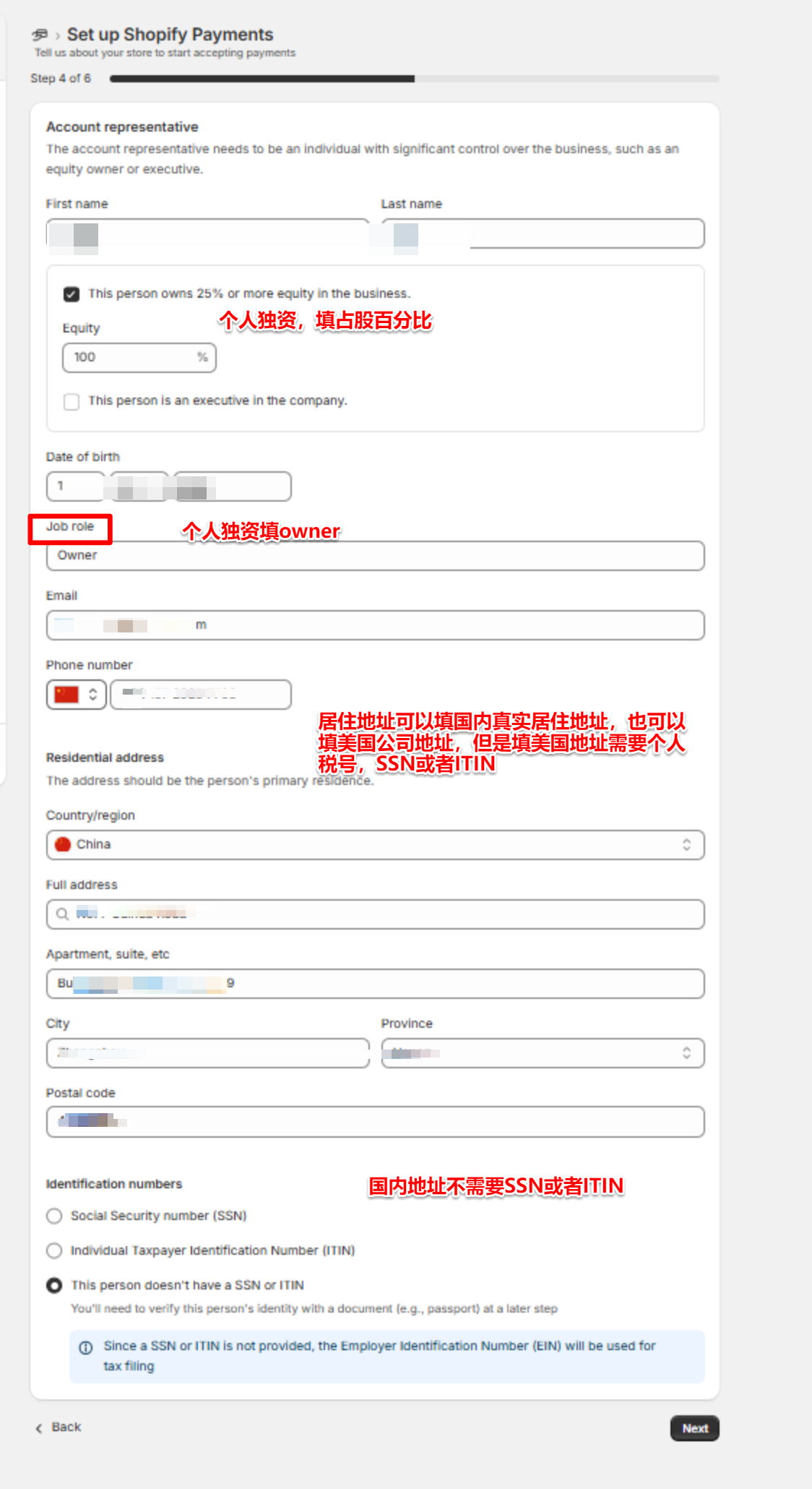Click the birth day field showing 1
The height and width of the screenshot is (1489, 812).
75,486
